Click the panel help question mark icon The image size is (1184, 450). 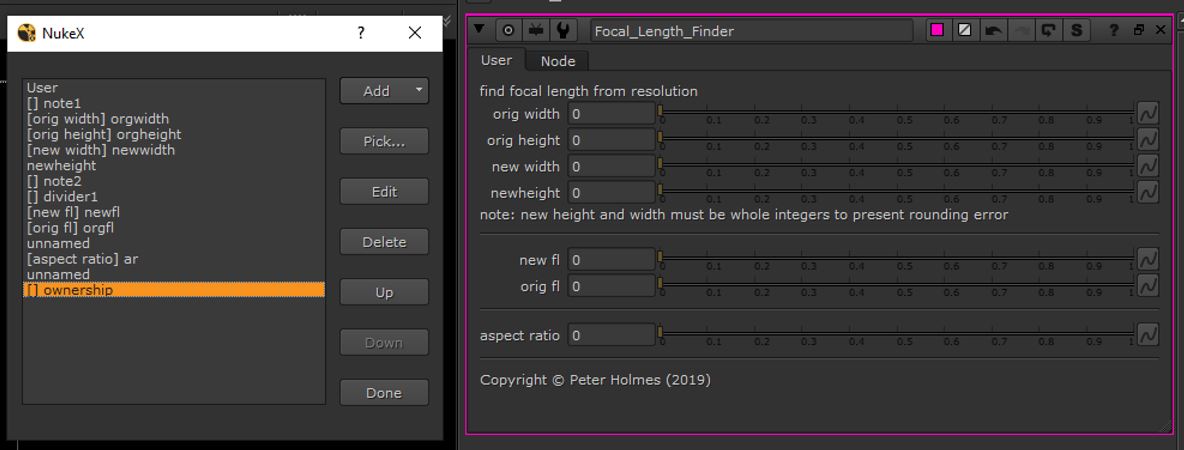click(x=1114, y=30)
